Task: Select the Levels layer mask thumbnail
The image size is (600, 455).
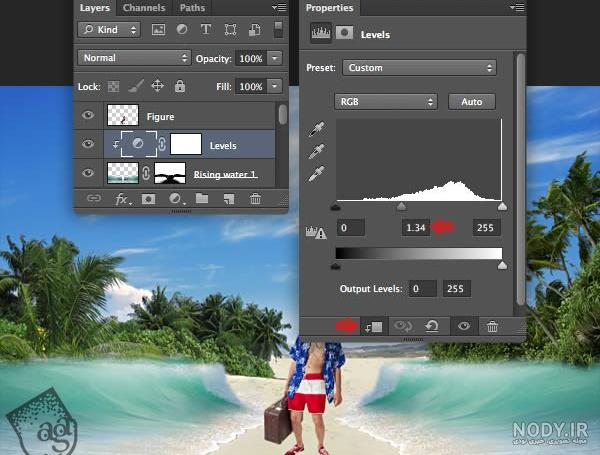Action: [186, 144]
